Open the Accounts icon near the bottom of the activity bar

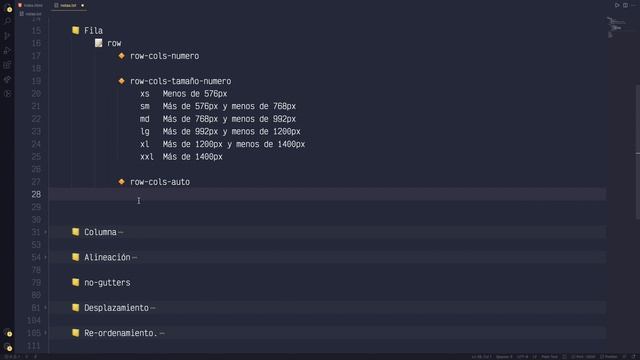coord(9,333)
